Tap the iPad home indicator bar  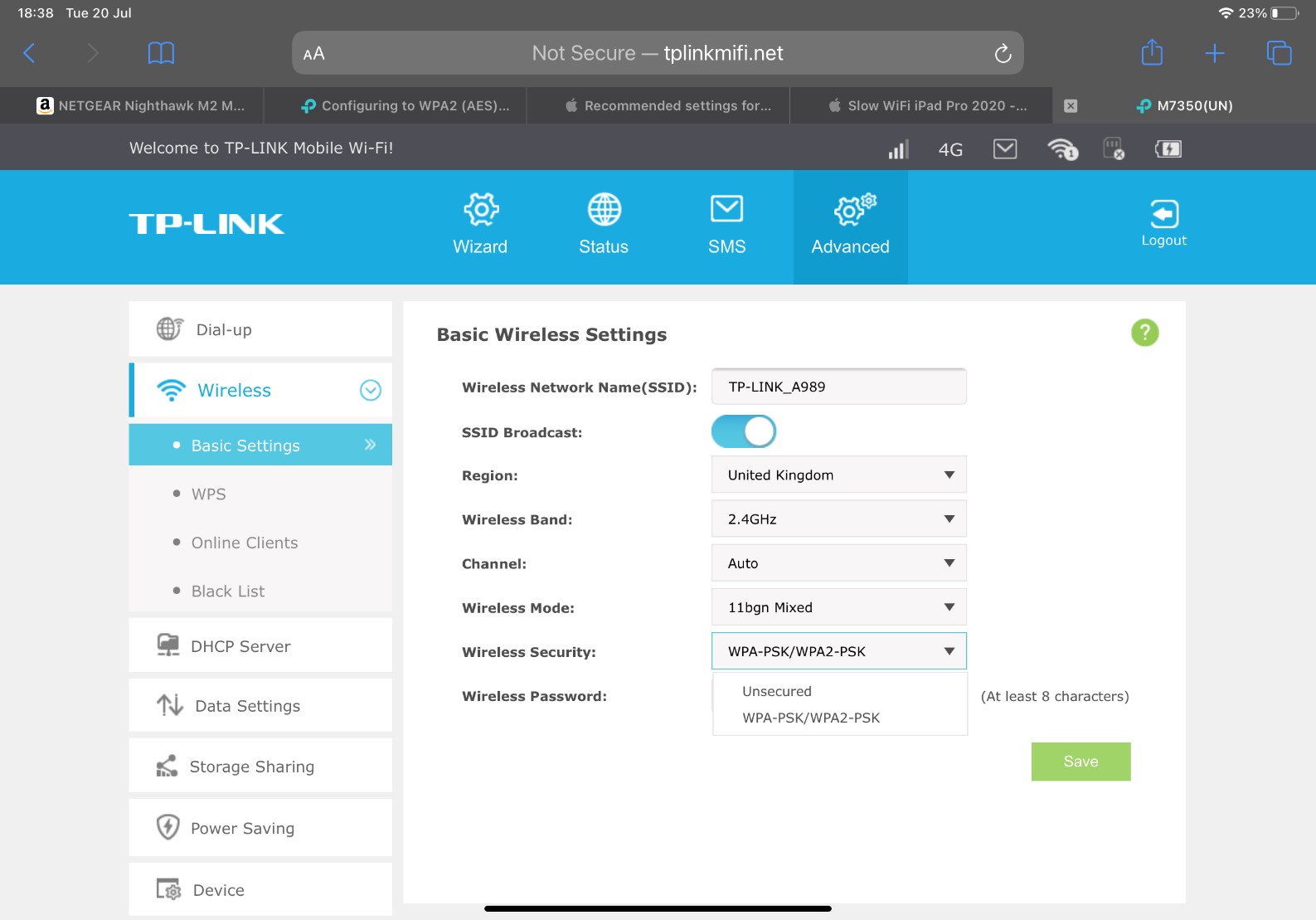pos(658,908)
